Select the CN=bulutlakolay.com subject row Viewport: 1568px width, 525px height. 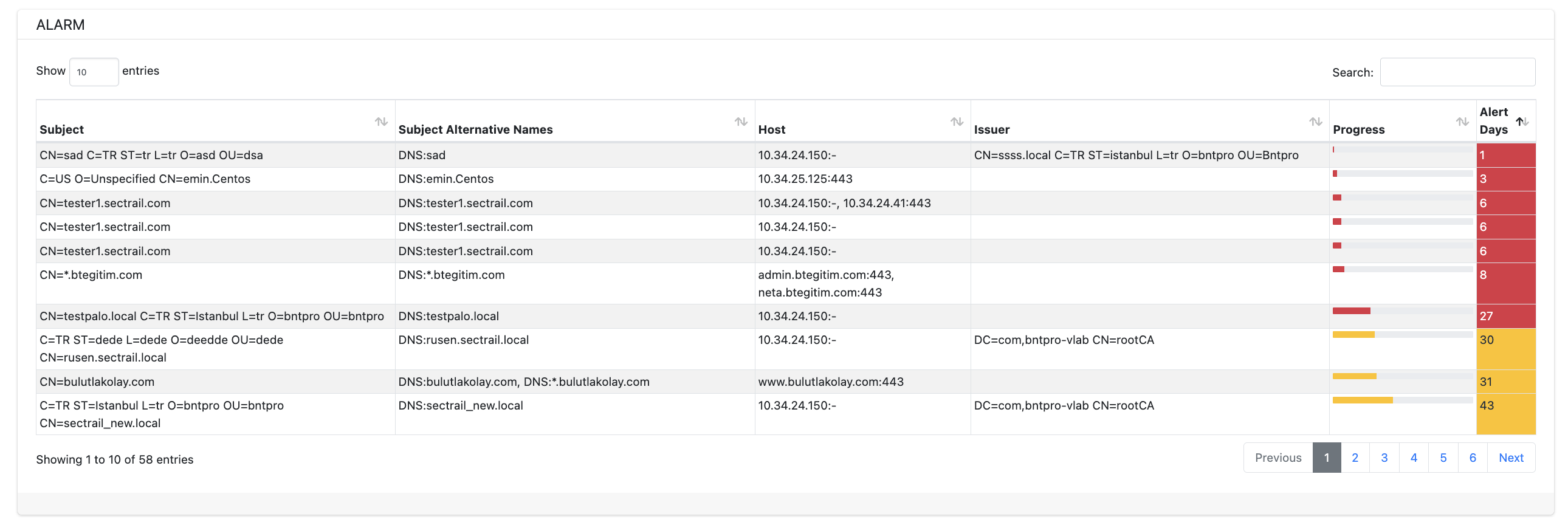coord(97,382)
